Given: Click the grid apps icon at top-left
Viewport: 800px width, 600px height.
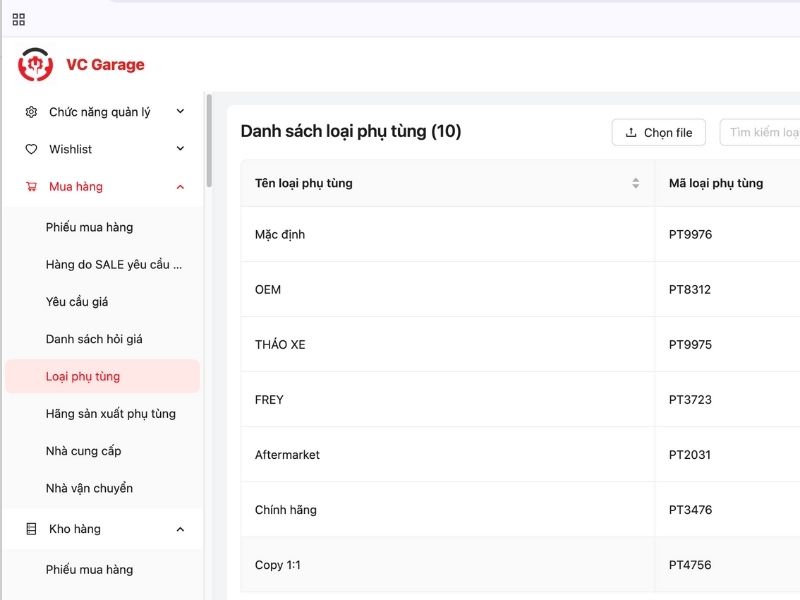Looking at the screenshot, I should pyautogui.click(x=19, y=19).
